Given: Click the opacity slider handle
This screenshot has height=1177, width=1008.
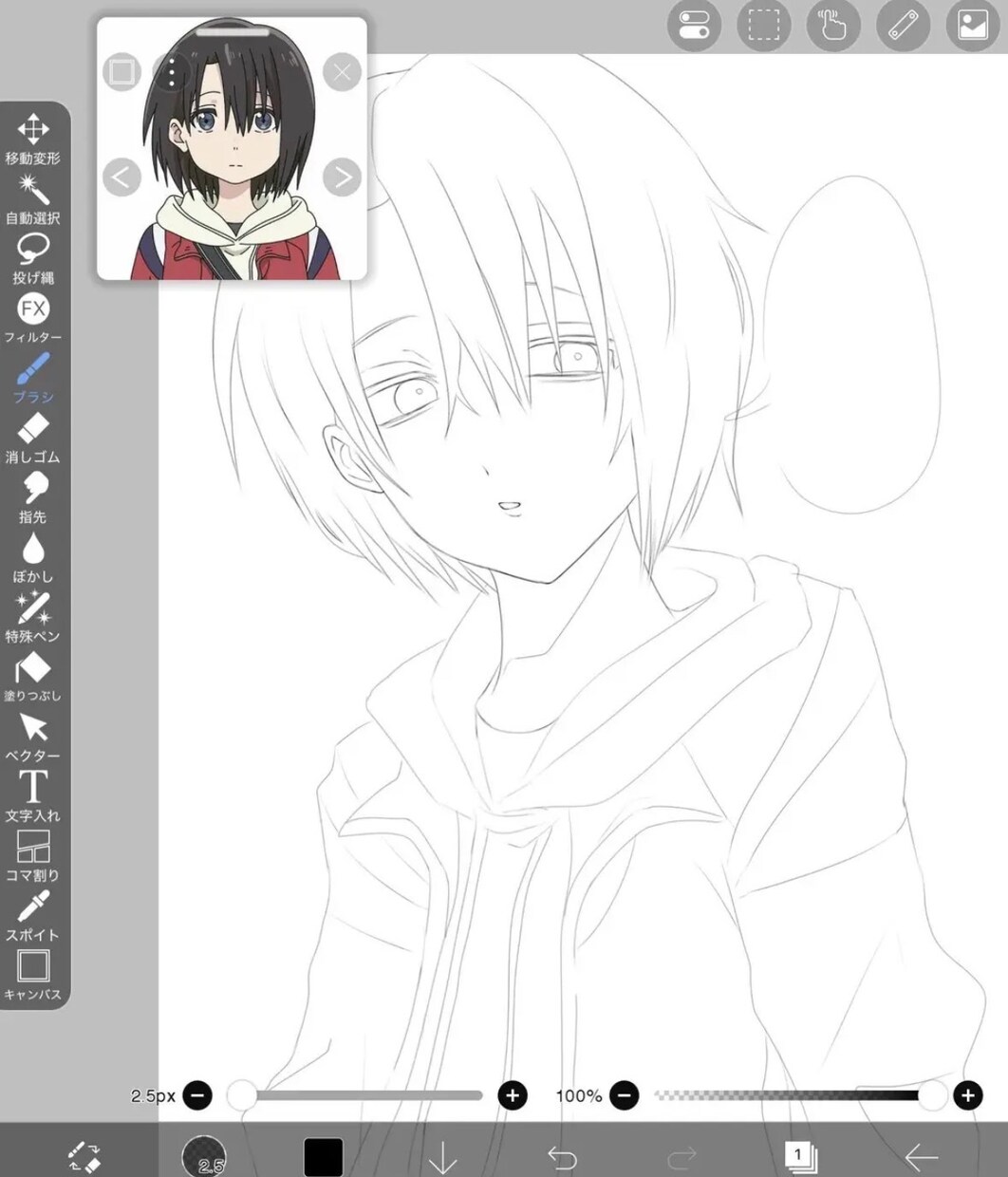Looking at the screenshot, I should pyautogui.click(x=933, y=1095).
